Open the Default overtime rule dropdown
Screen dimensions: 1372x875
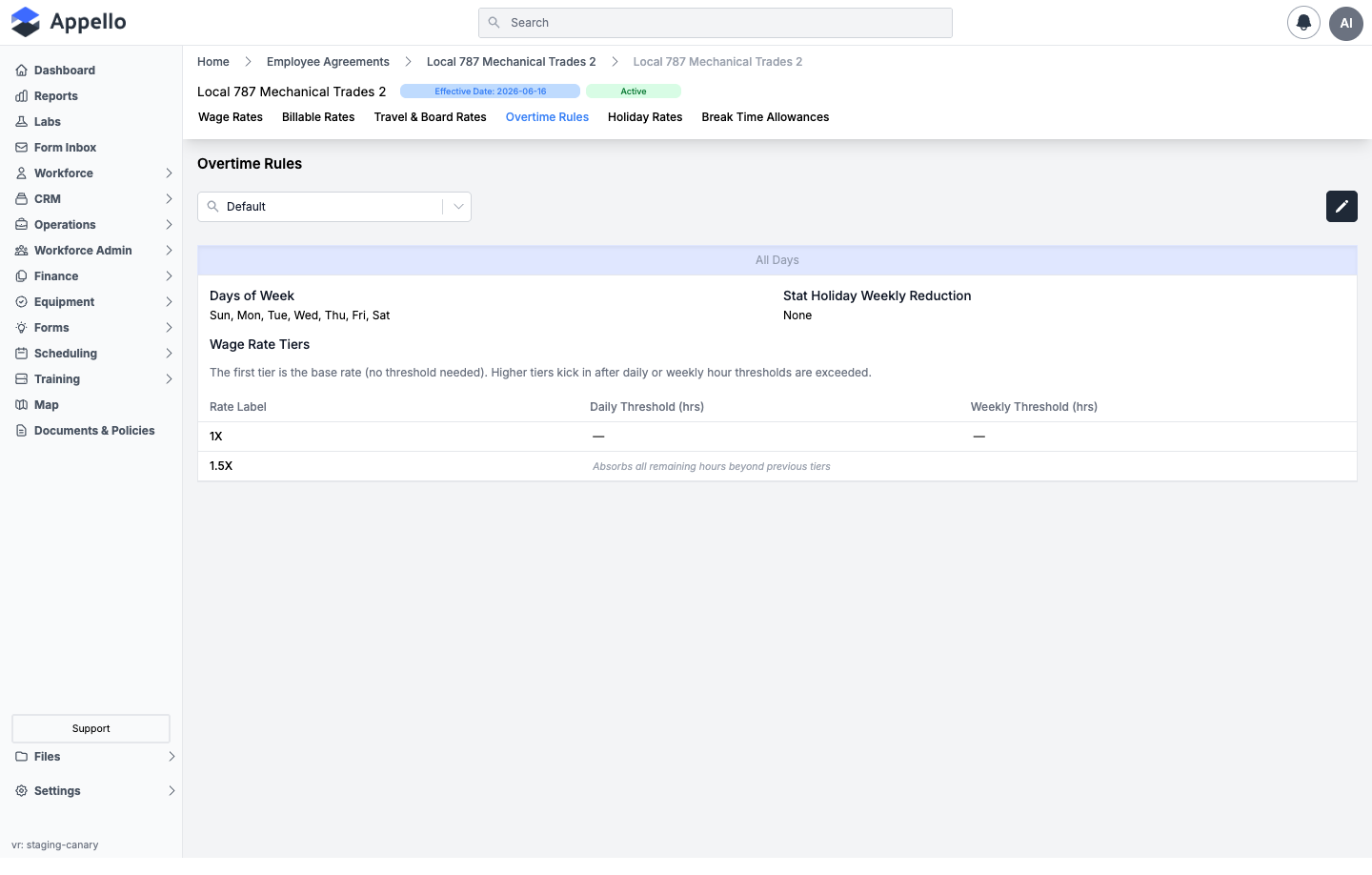[334, 207]
